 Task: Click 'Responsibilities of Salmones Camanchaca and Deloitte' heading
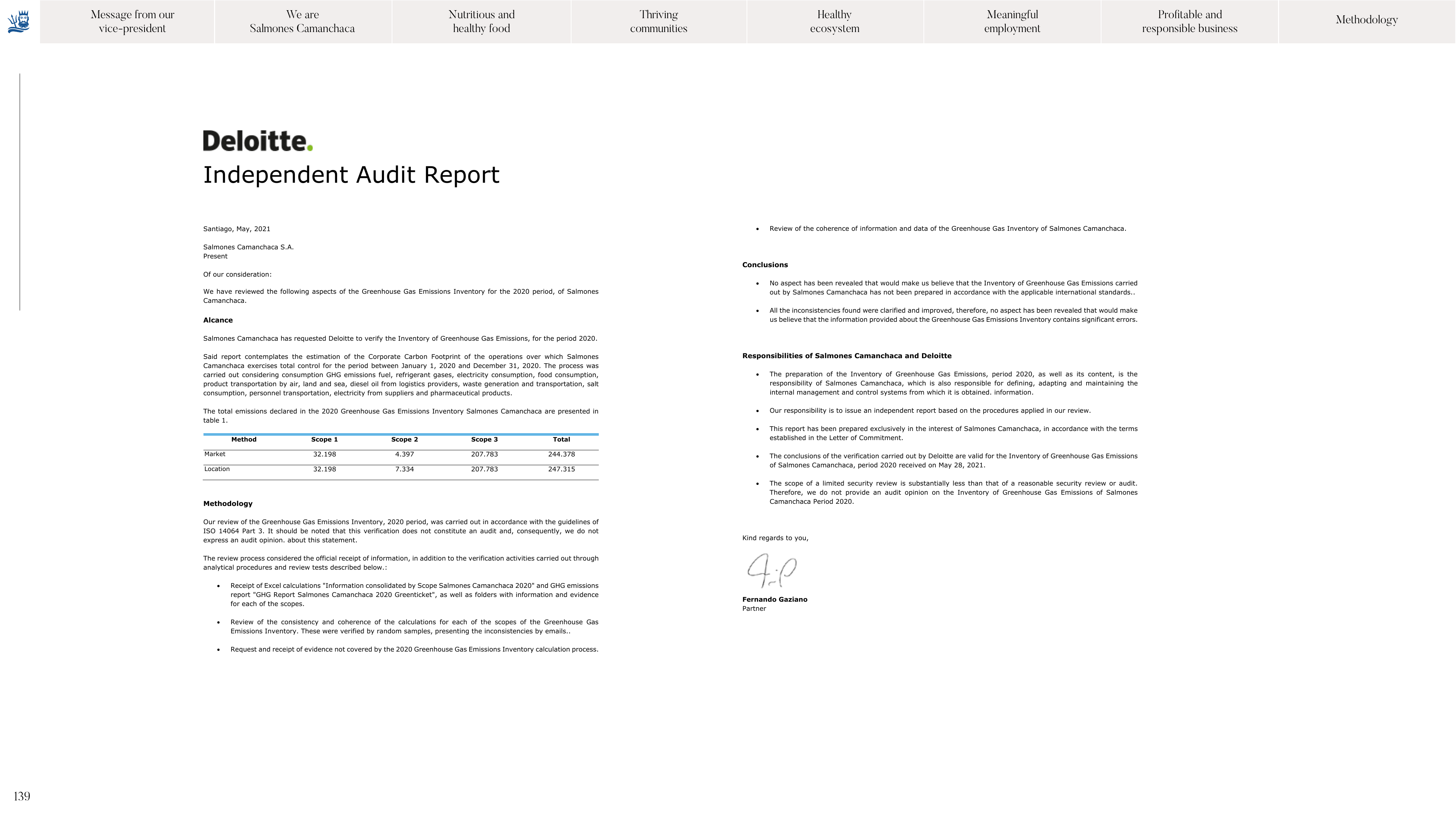tap(847, 356)
